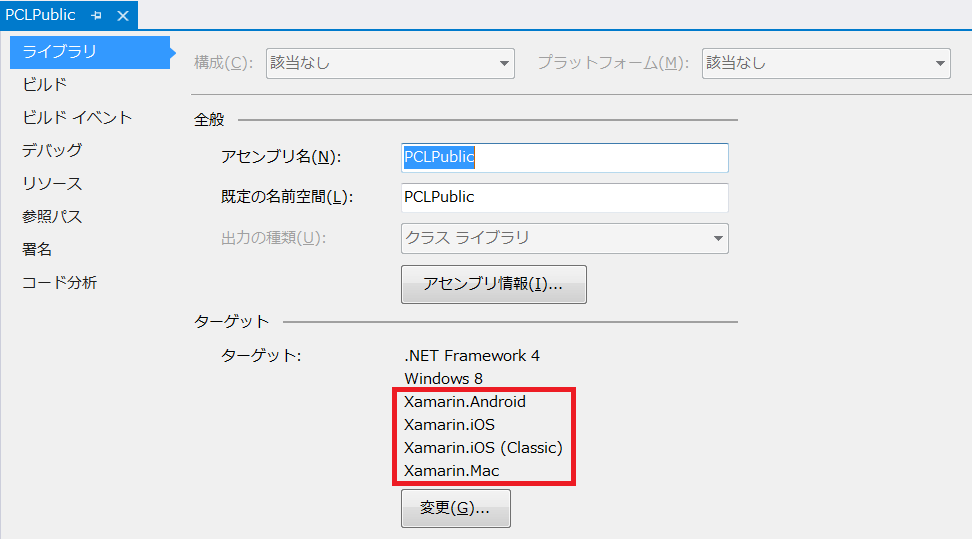Viewport: 972px width, 539px height.
Task: Click the .NET Framework 4 target entry
Action: [x=472, y=356]
